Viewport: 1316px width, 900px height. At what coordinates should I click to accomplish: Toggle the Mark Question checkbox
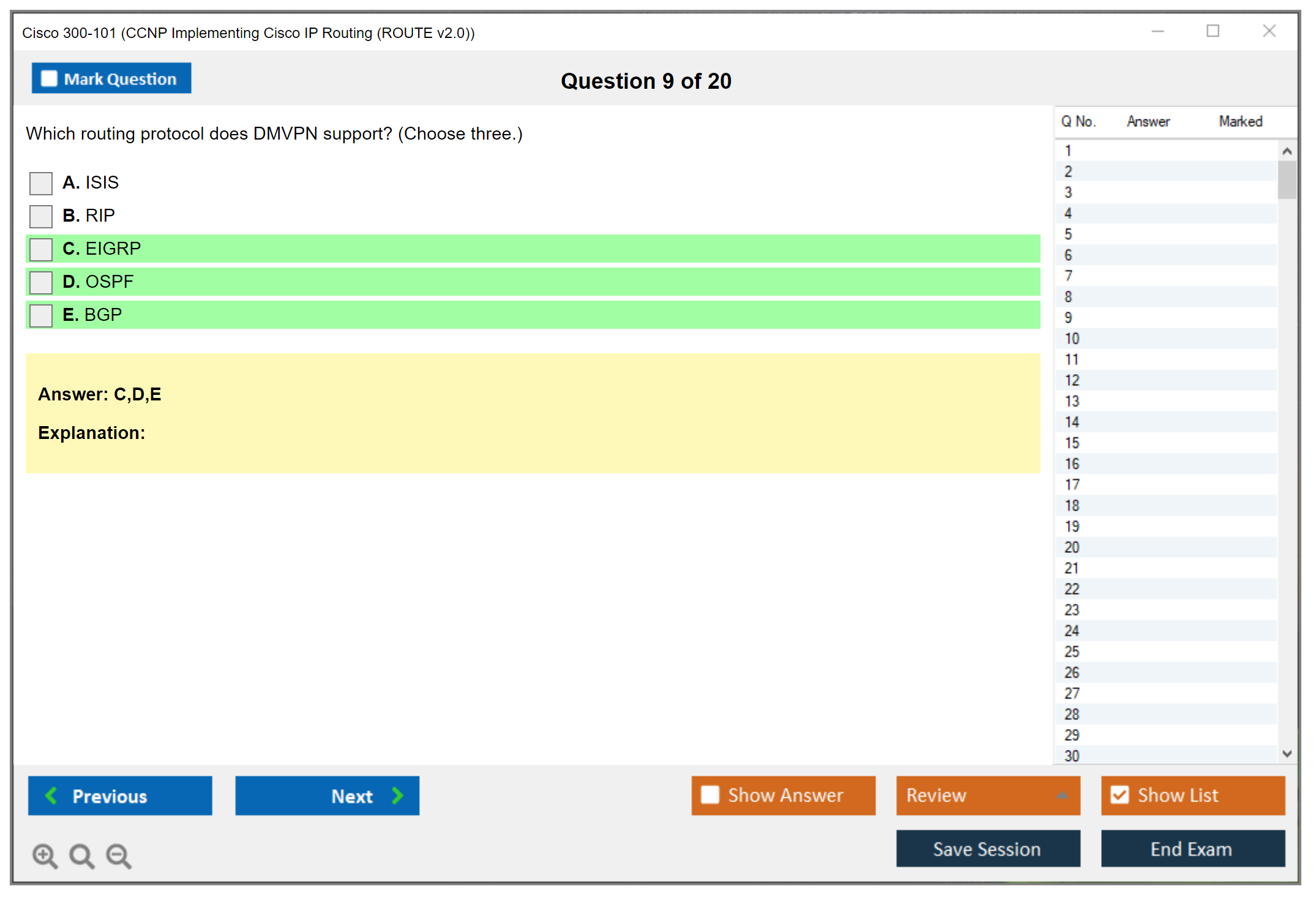tap(49, 79)
